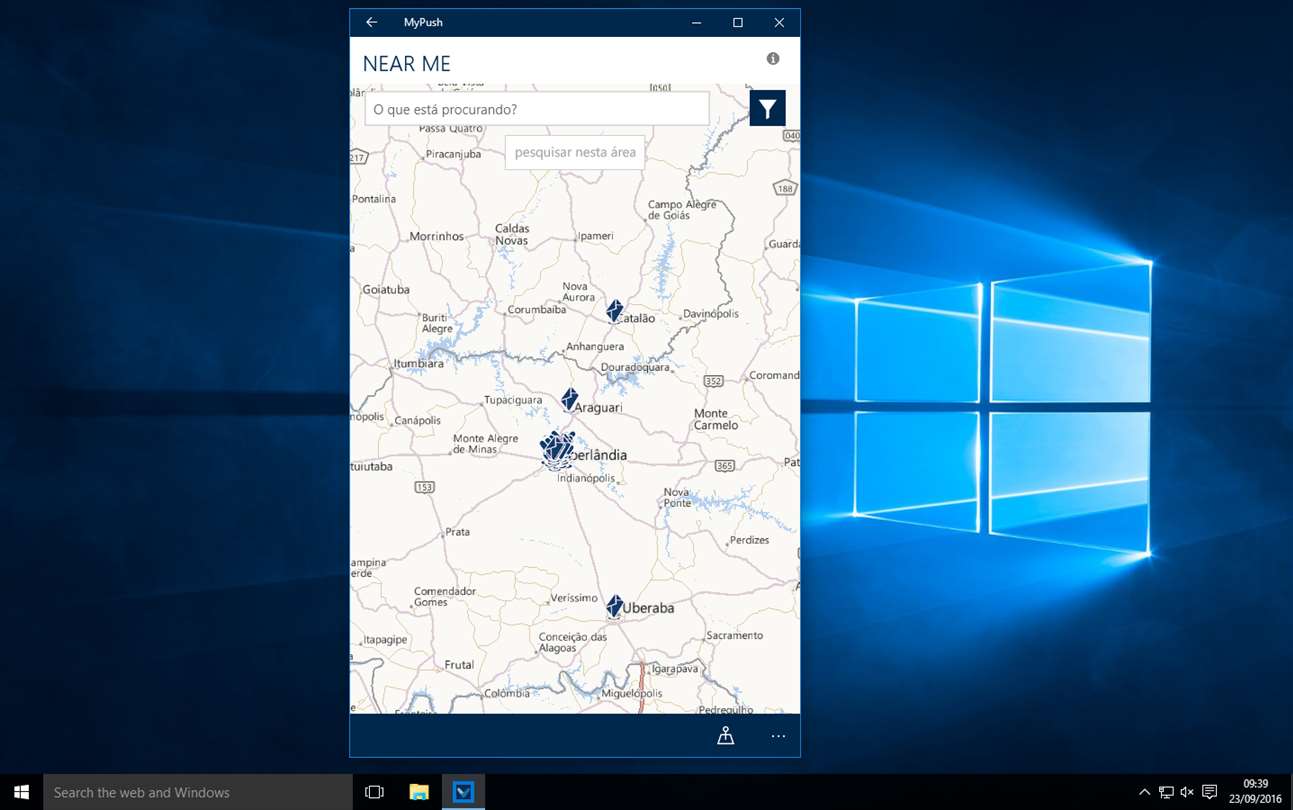Go back using the MyPush back arrow
This screenshot has width=1293, height=810.
point(371,22)
